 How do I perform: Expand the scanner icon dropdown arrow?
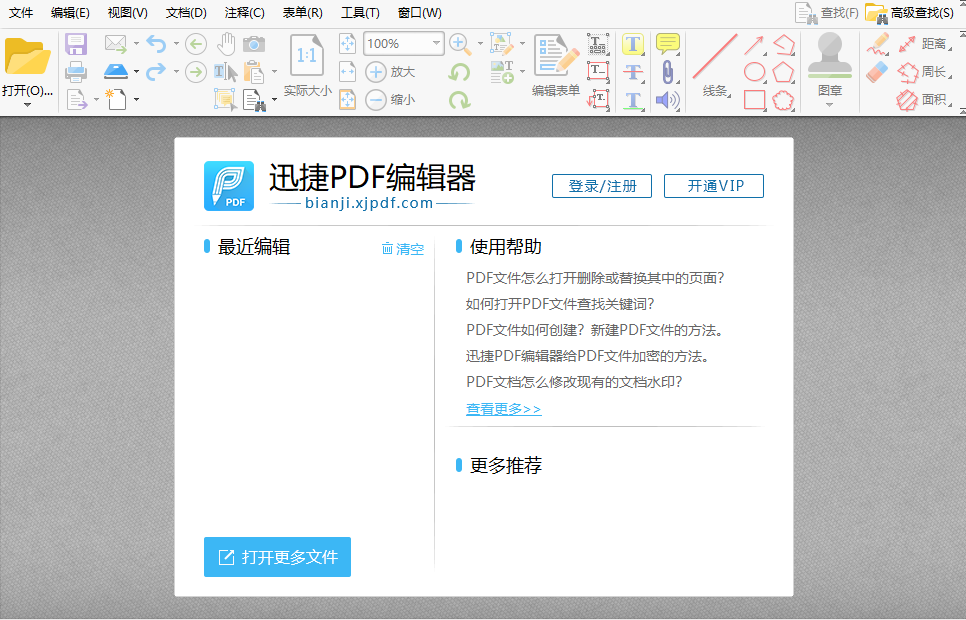tap(136, 71)
